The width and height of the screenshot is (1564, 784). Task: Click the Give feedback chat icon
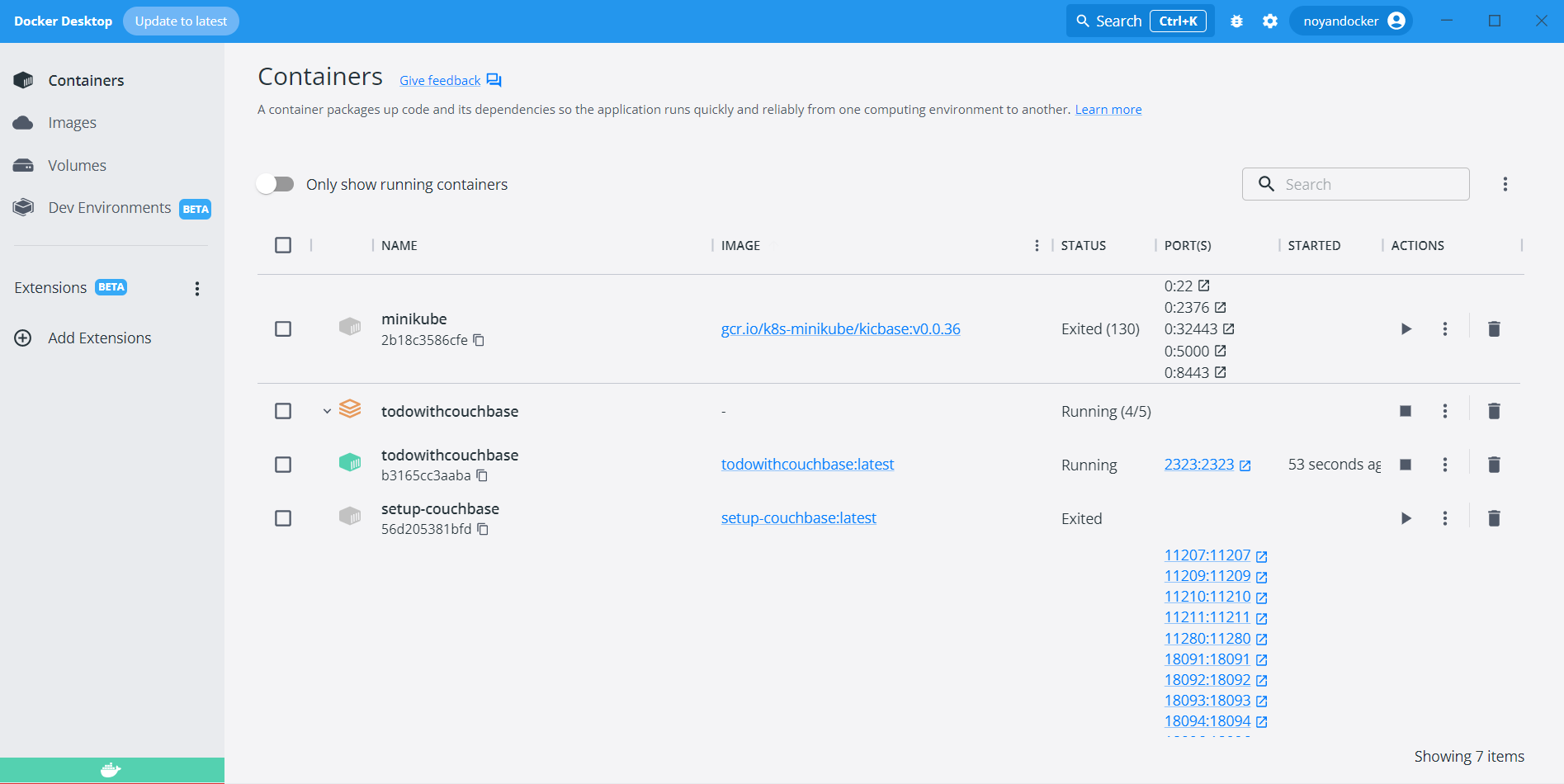(494, 80)
